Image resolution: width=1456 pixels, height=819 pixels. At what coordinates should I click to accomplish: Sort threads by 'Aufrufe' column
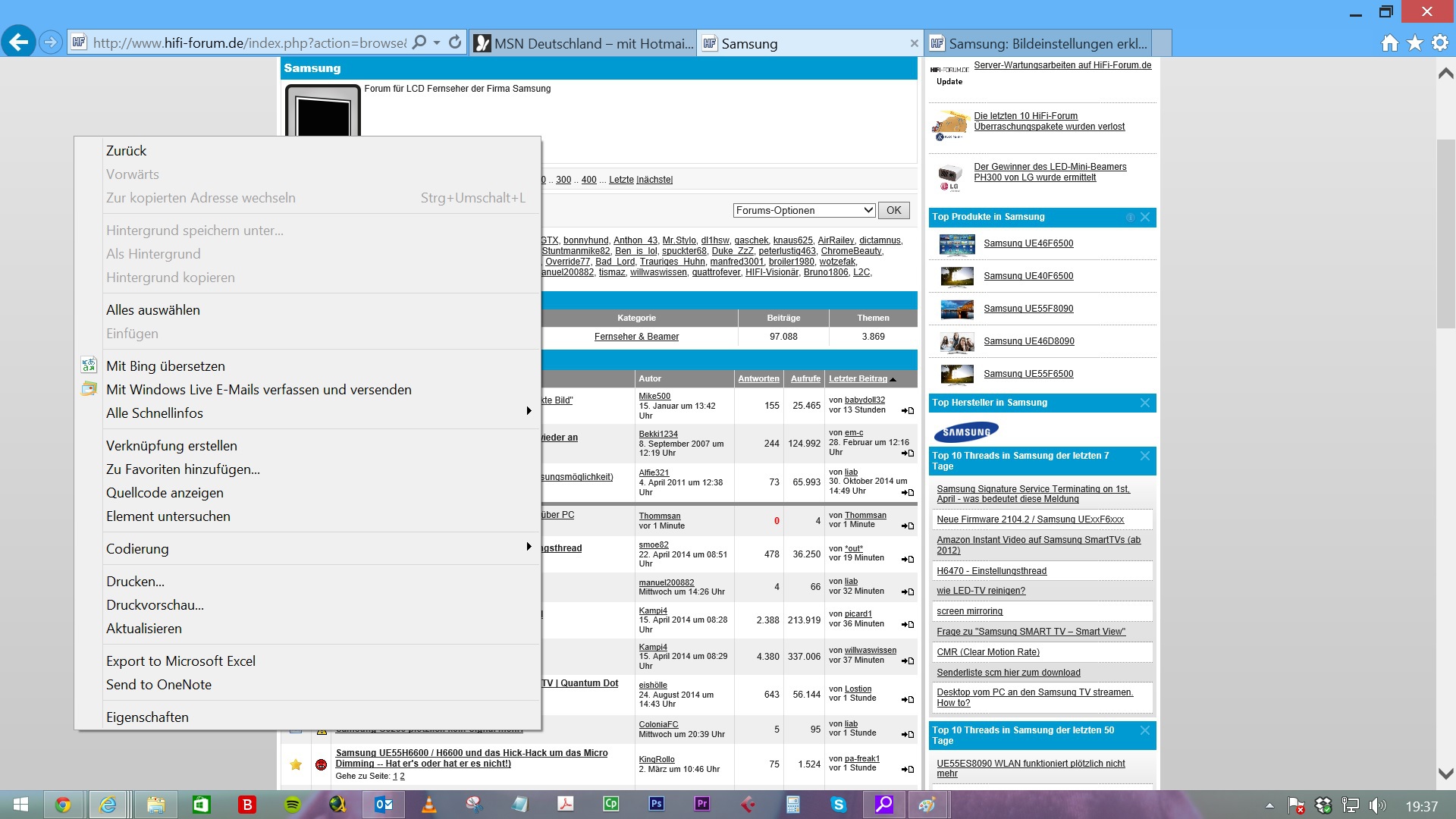tap(805, 378)
